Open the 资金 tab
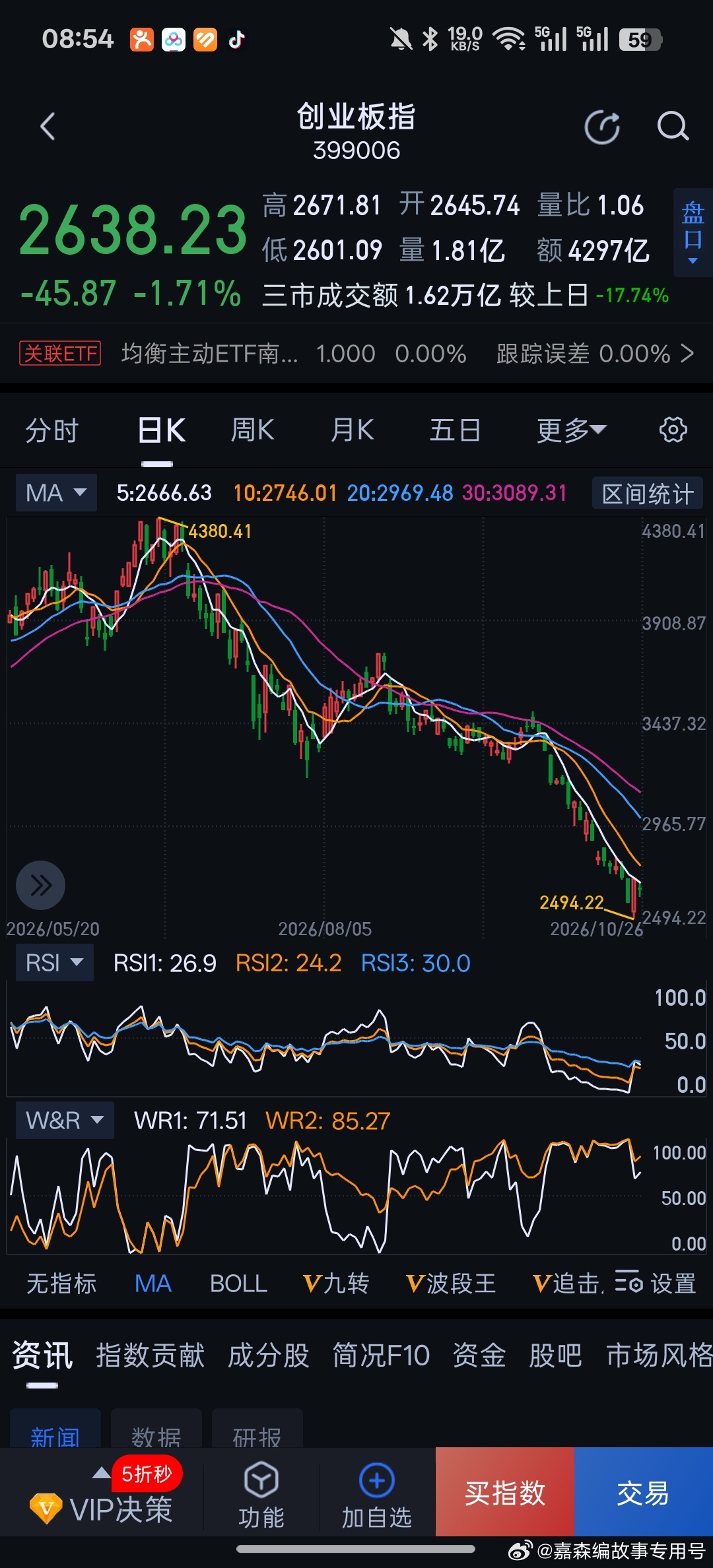 tap(479, 1356)
